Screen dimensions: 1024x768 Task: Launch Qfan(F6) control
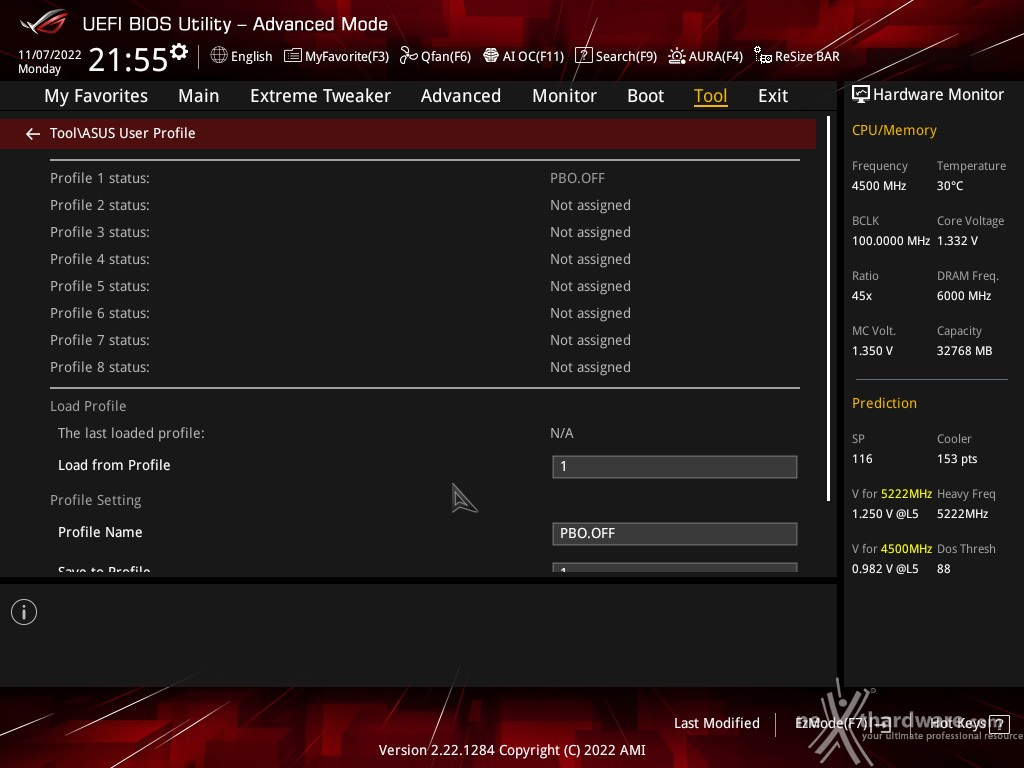pos(445,57)
